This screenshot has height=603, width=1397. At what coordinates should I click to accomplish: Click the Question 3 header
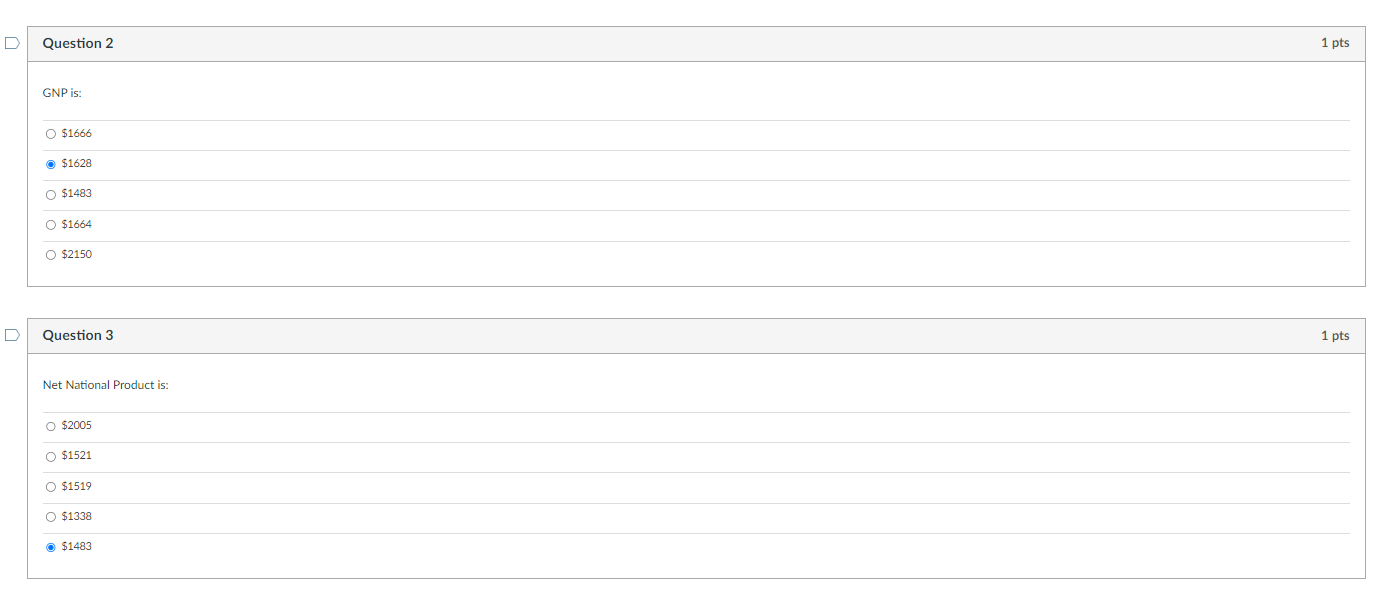(x=78, y=335)
